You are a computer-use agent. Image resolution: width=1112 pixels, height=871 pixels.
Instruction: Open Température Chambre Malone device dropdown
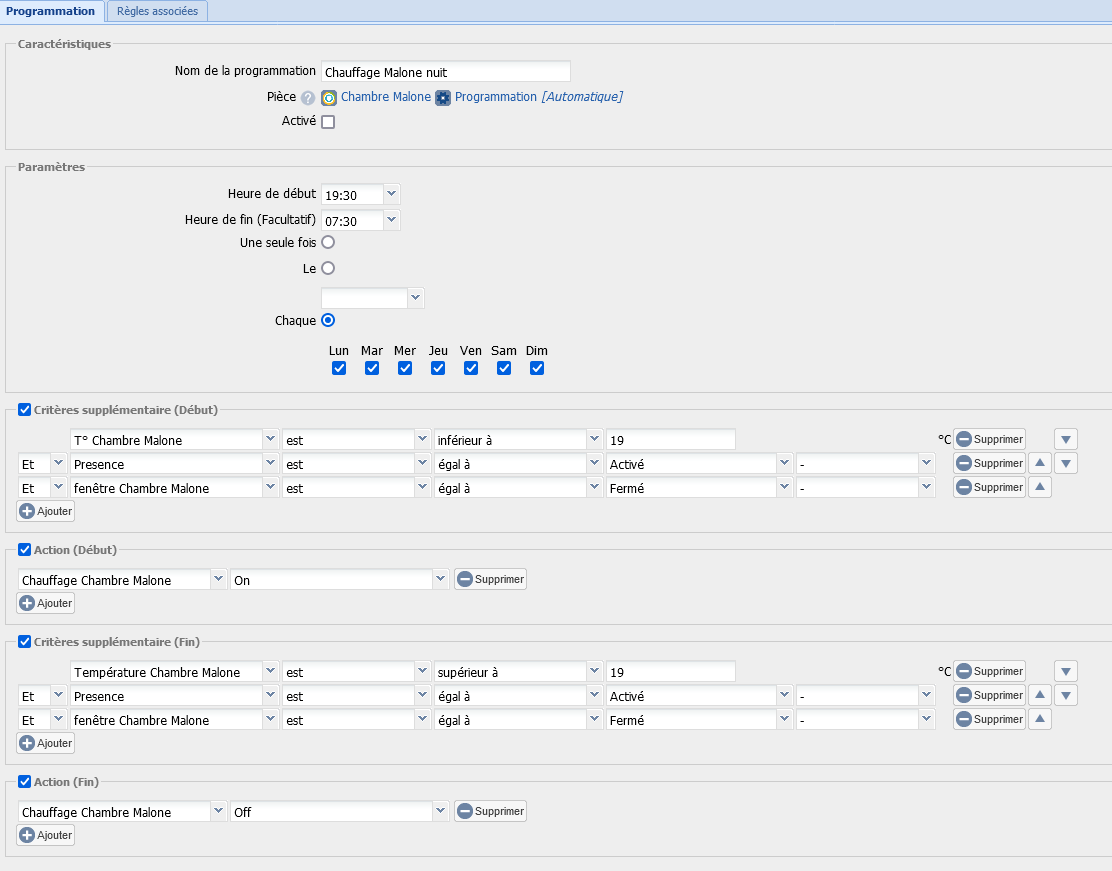[x=270, y=672]
